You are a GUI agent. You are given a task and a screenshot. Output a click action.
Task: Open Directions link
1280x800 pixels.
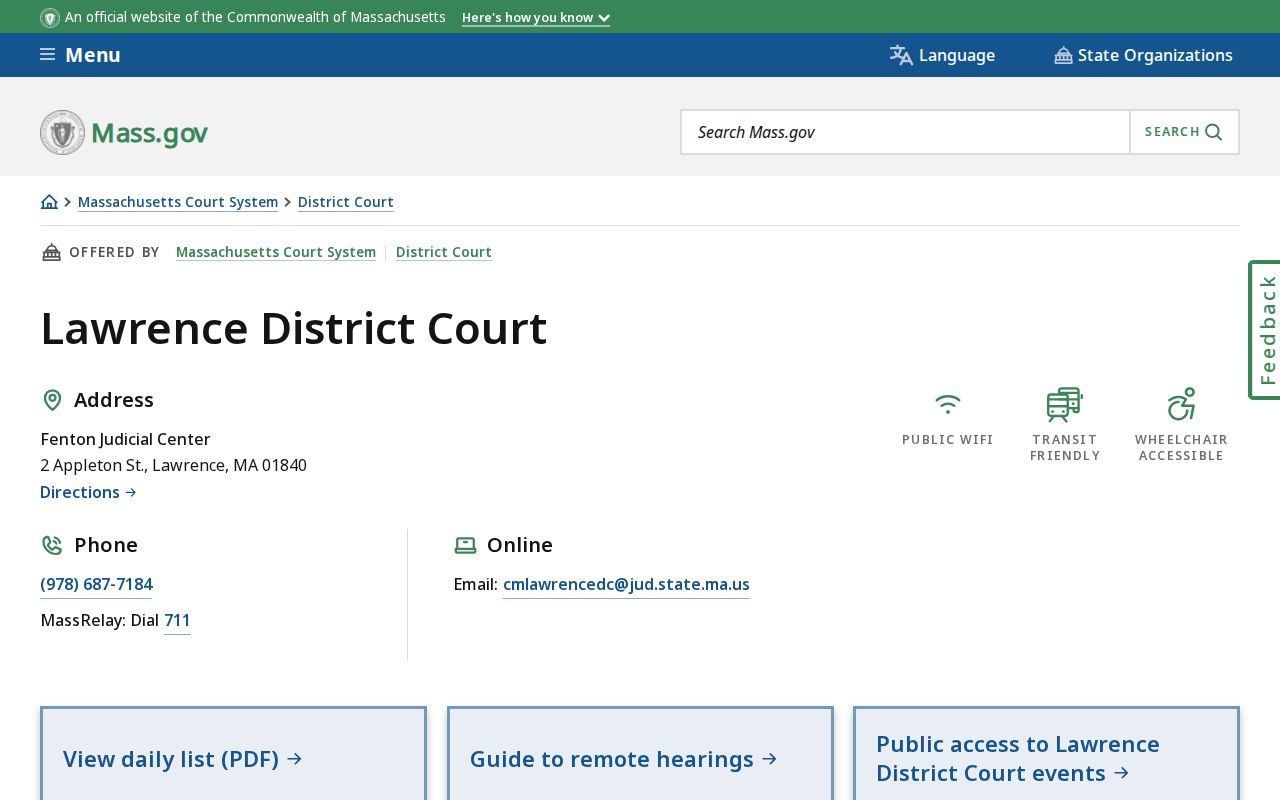[88, 492]
